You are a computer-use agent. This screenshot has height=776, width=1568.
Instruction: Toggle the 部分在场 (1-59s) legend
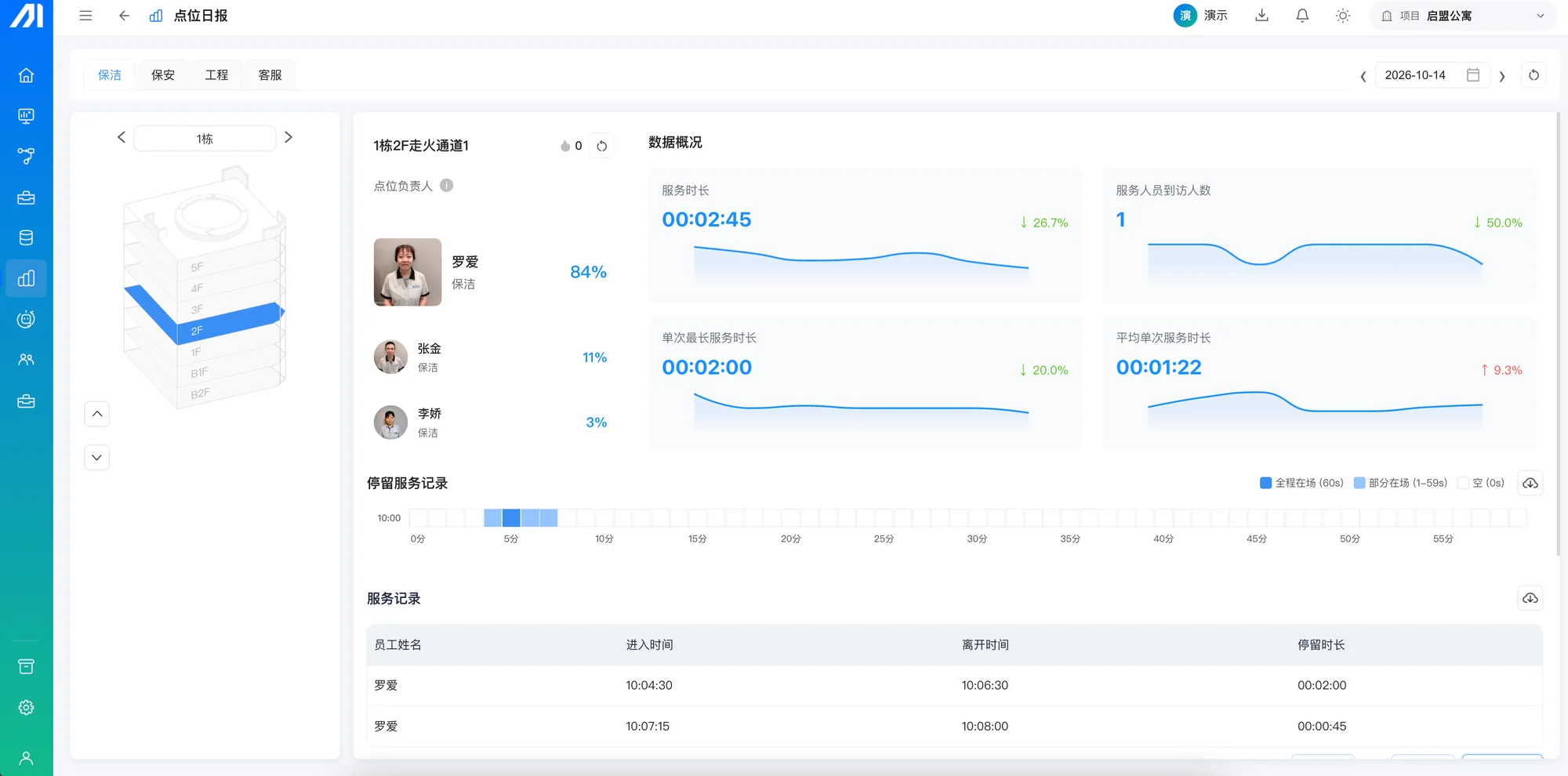[x=1401, y=483]
